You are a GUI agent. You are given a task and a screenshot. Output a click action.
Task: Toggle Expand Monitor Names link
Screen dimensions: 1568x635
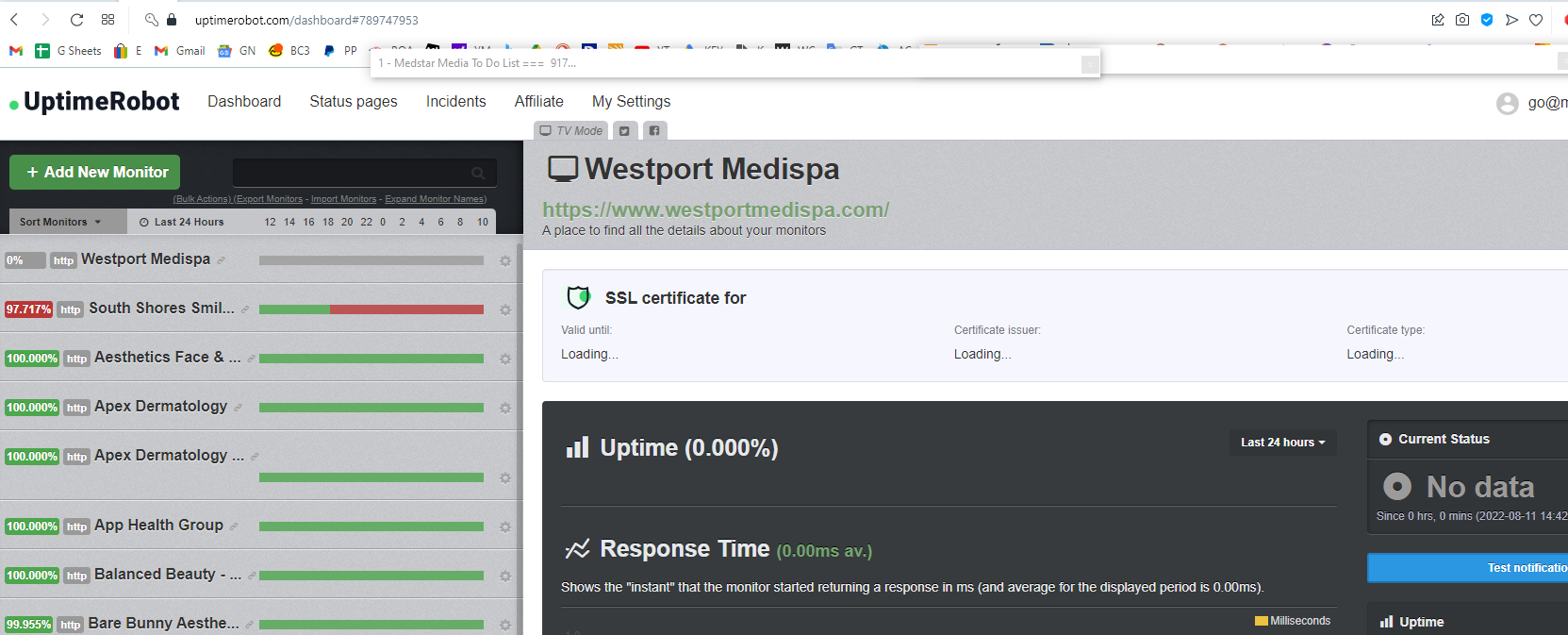click(436, 199)
